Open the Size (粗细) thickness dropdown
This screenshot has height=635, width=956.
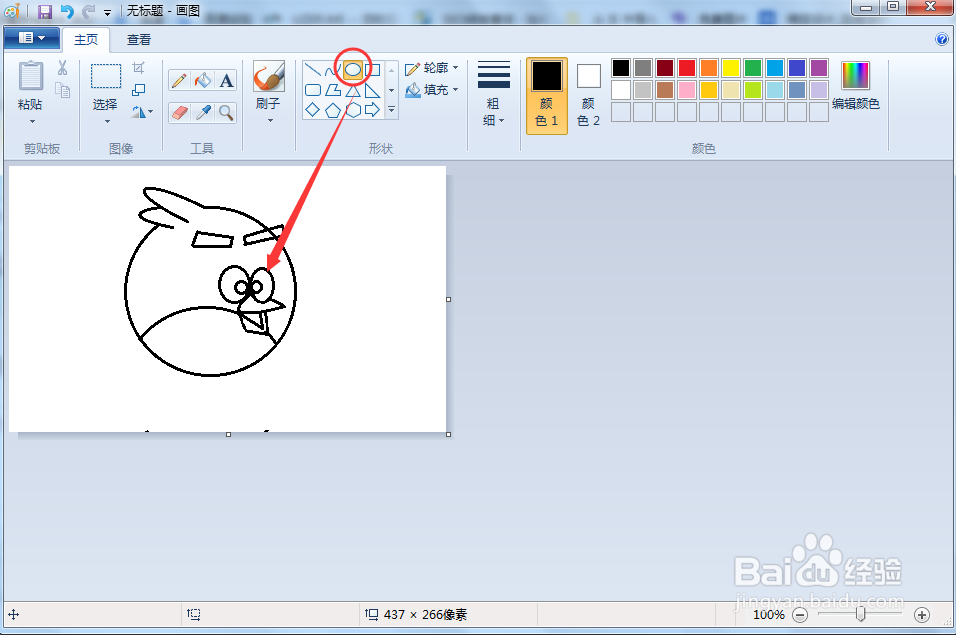(x=494, y=94)
